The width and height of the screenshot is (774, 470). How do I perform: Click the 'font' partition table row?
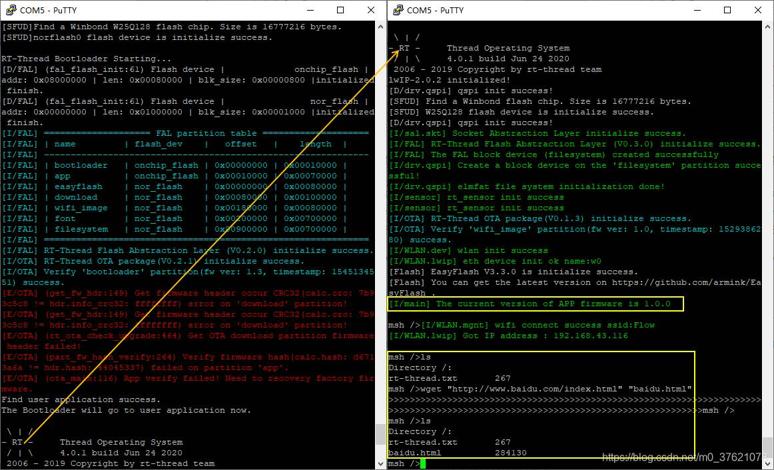[174, 219]
